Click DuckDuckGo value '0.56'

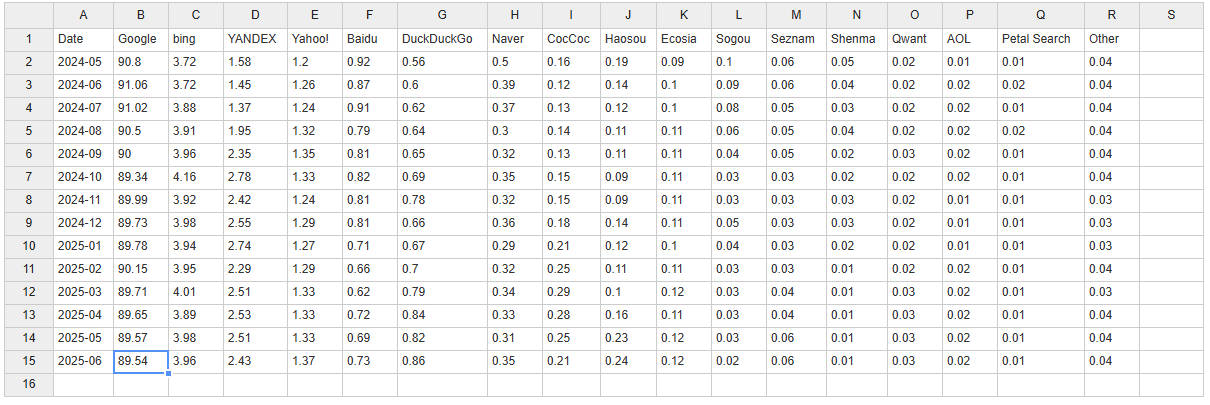(x=443, y=62)
